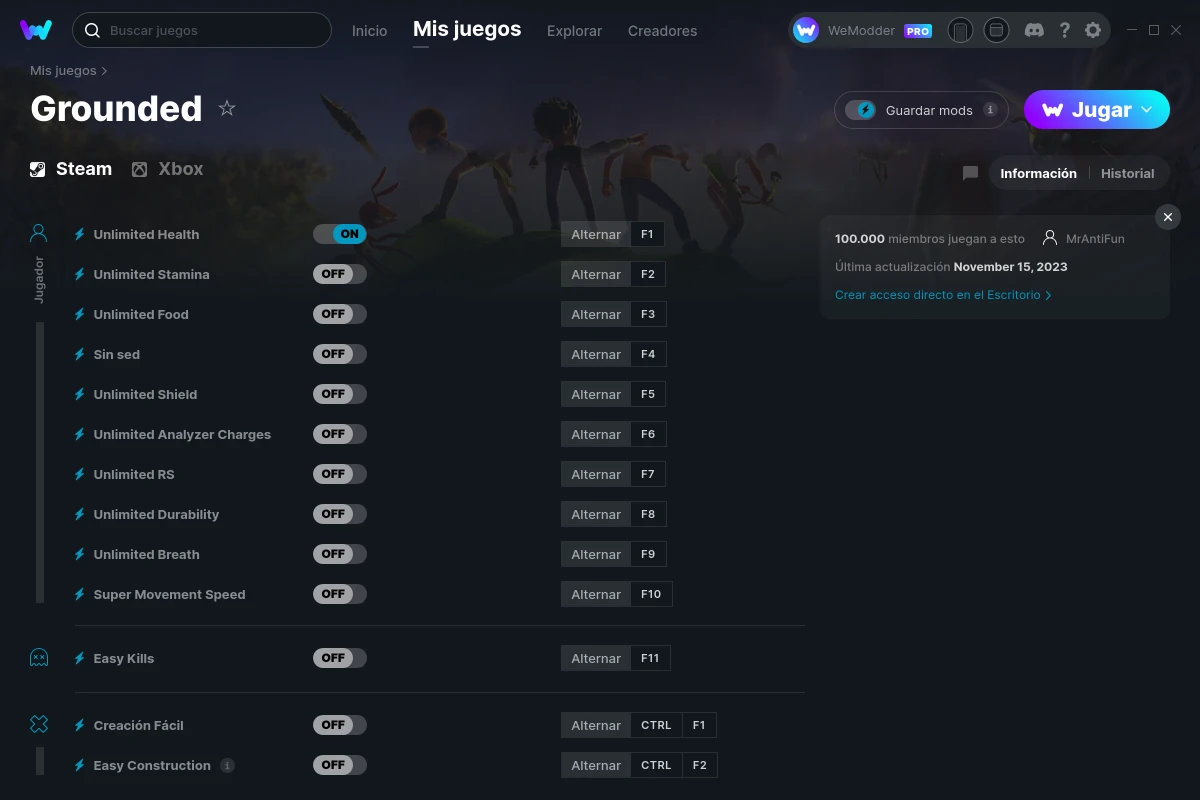Click the Mis juegos breadcrumb link
The image size is (1200, 800).
point(63,71)
